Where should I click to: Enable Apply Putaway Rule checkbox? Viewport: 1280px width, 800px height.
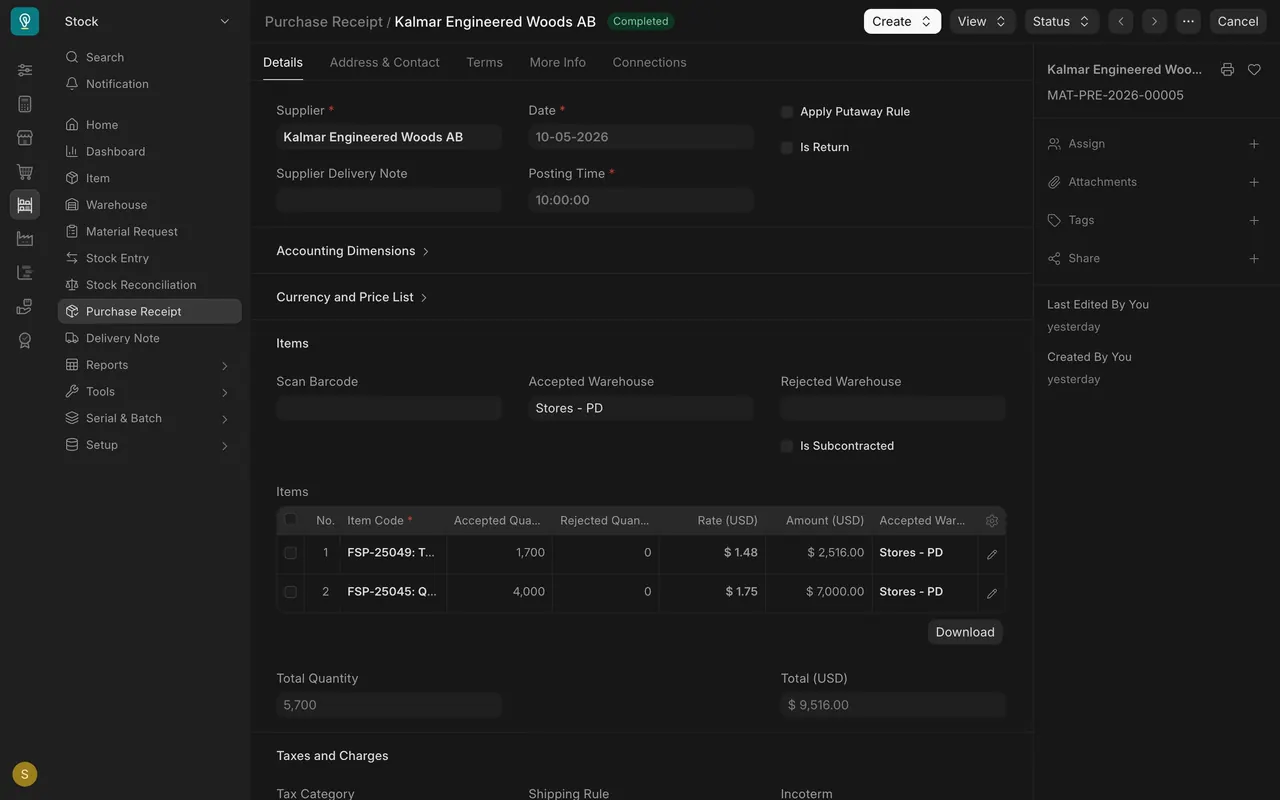787,112
